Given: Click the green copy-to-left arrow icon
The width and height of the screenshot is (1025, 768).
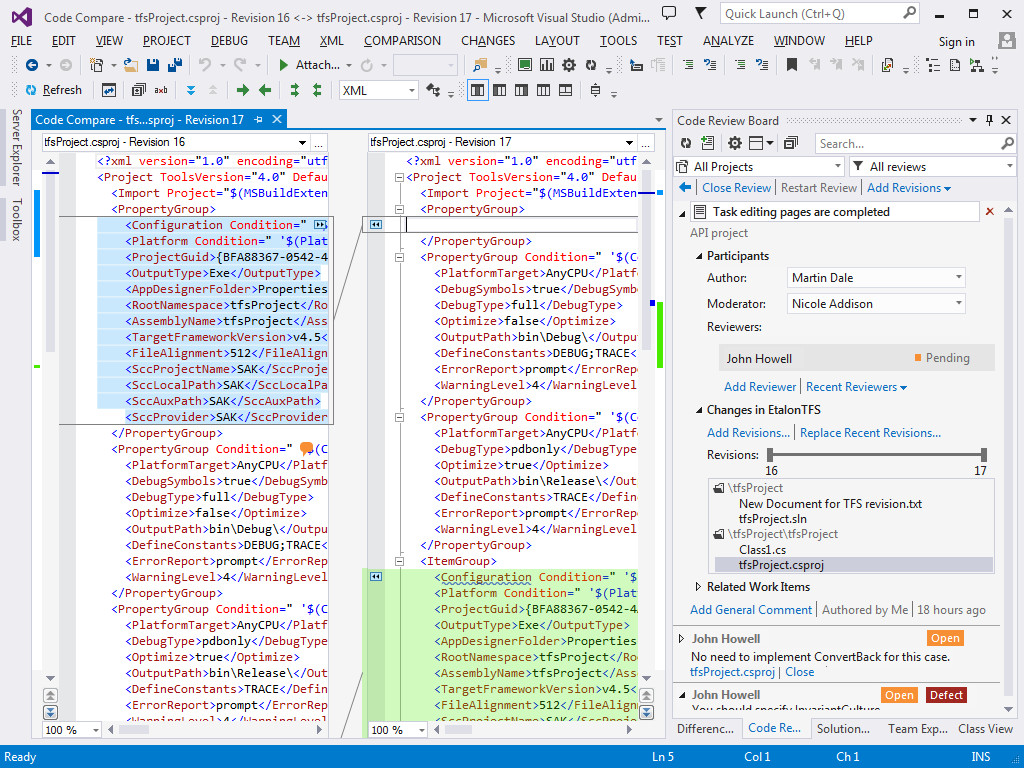Looking at the screenshot, I should [x=265, y=90].
